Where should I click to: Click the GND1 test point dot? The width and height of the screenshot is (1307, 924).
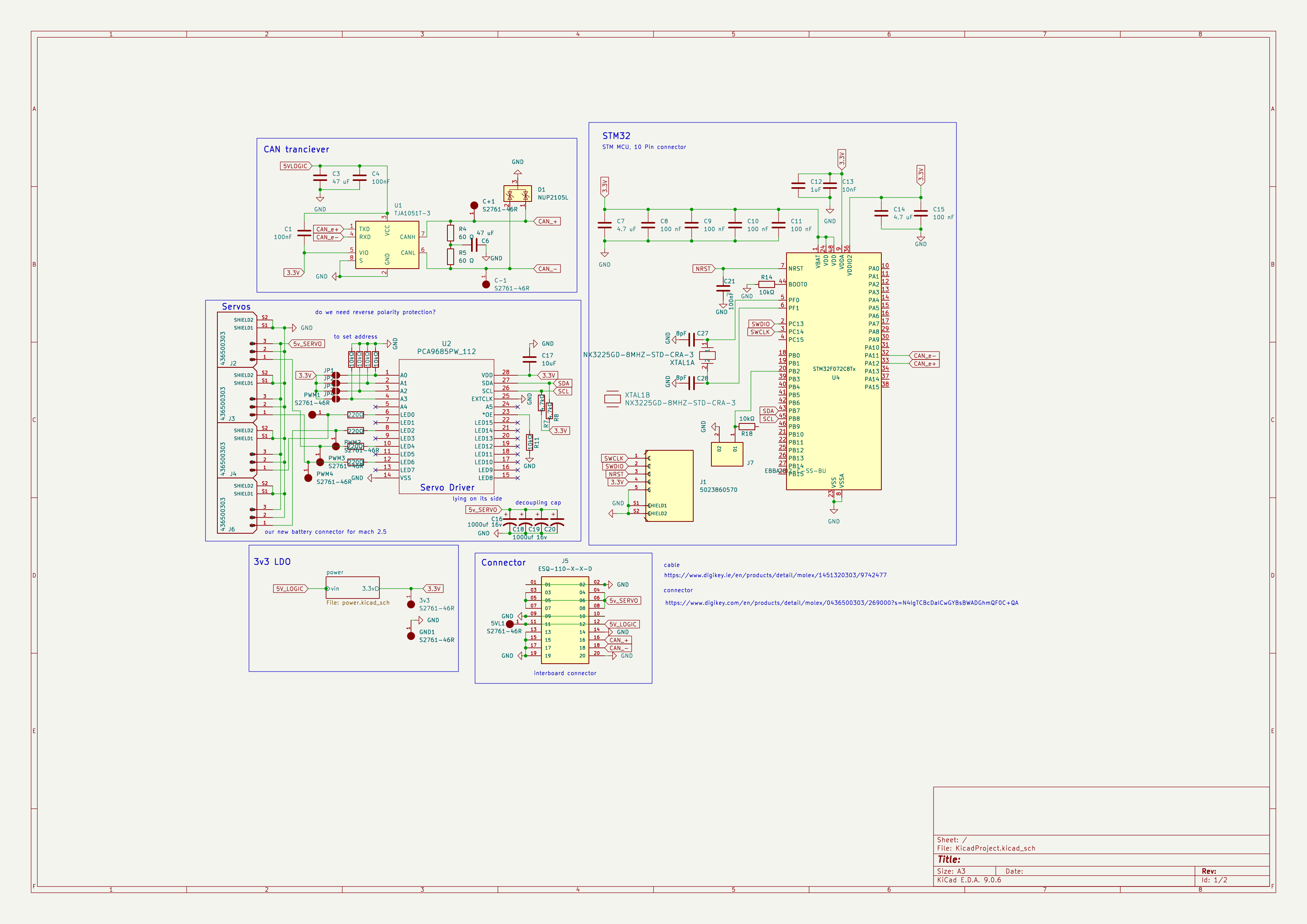pyautogui.click(x=411, y=636)
